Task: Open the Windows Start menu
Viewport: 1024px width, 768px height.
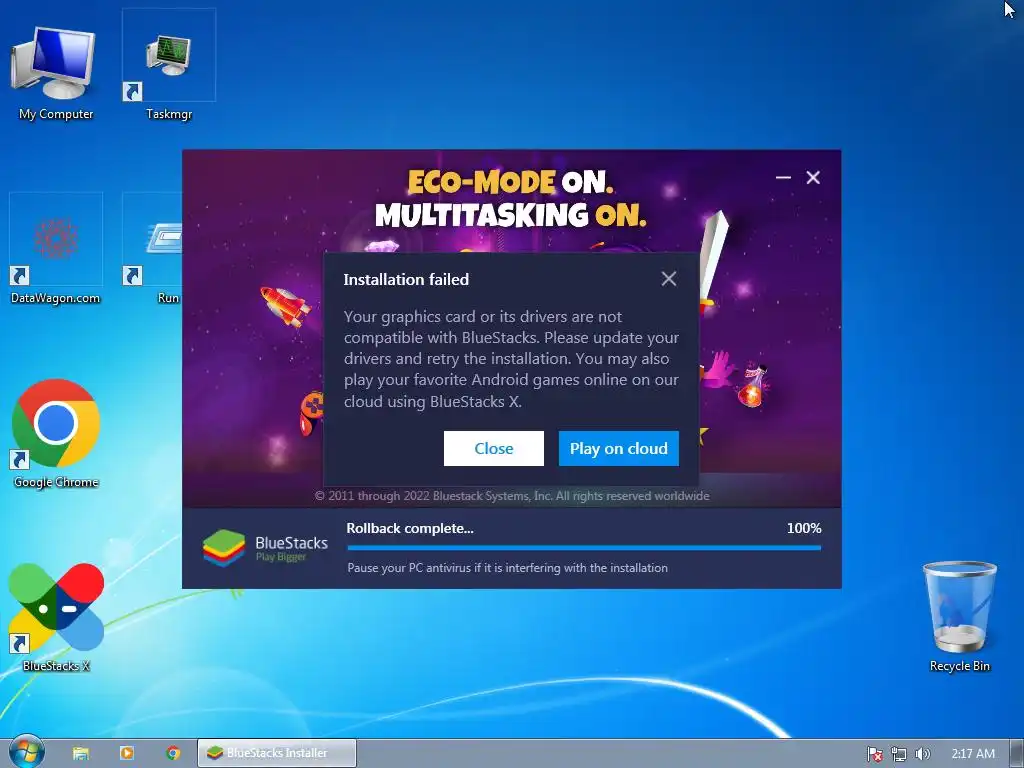Action: pos(26,753)
